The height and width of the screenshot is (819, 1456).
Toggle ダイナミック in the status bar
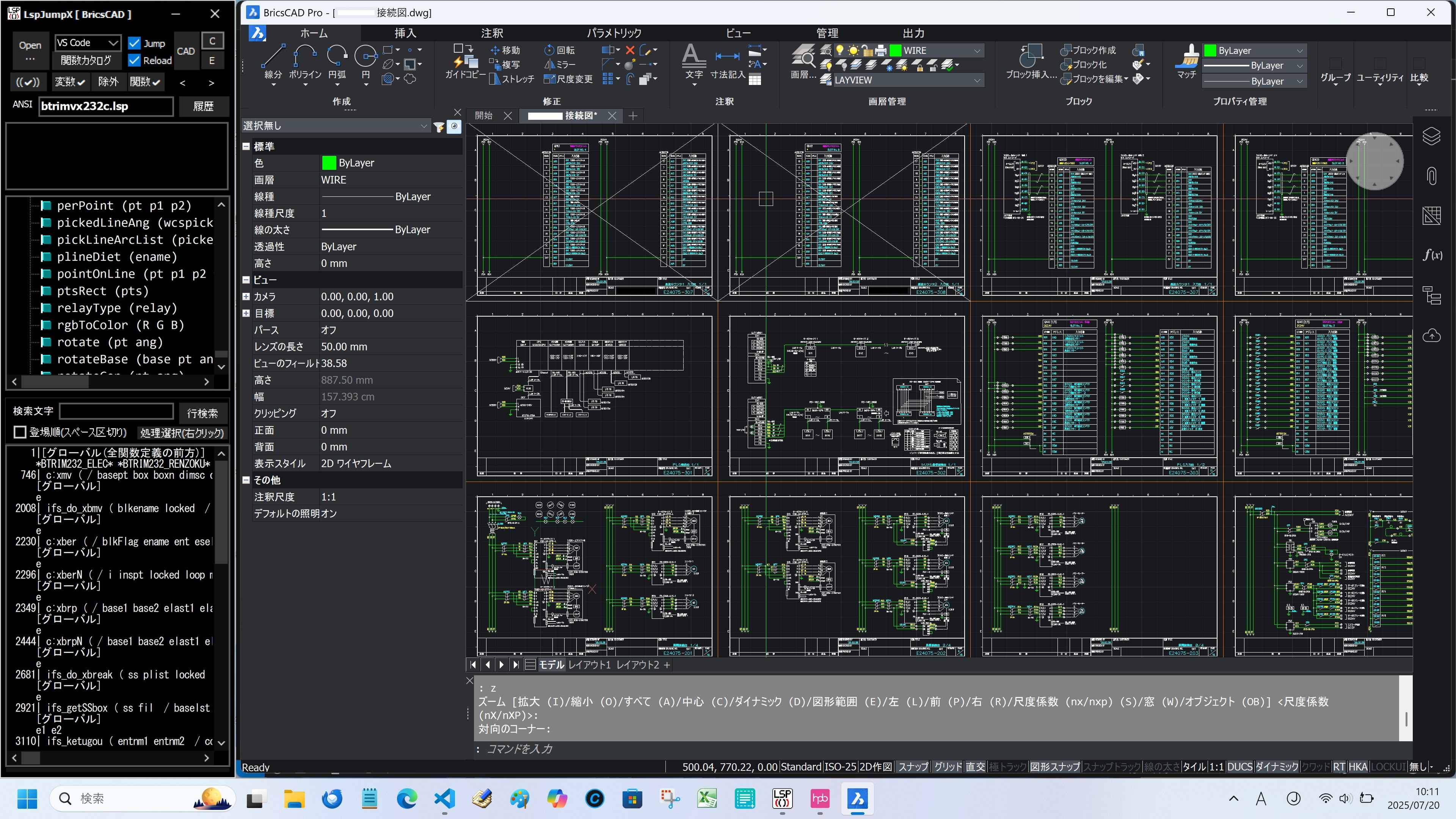1277,767
